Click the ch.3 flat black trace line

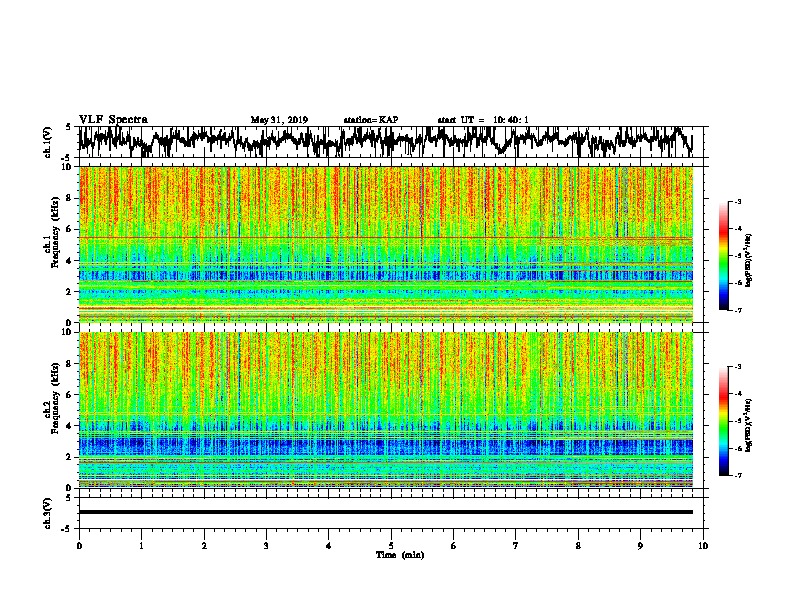point(386,512)
